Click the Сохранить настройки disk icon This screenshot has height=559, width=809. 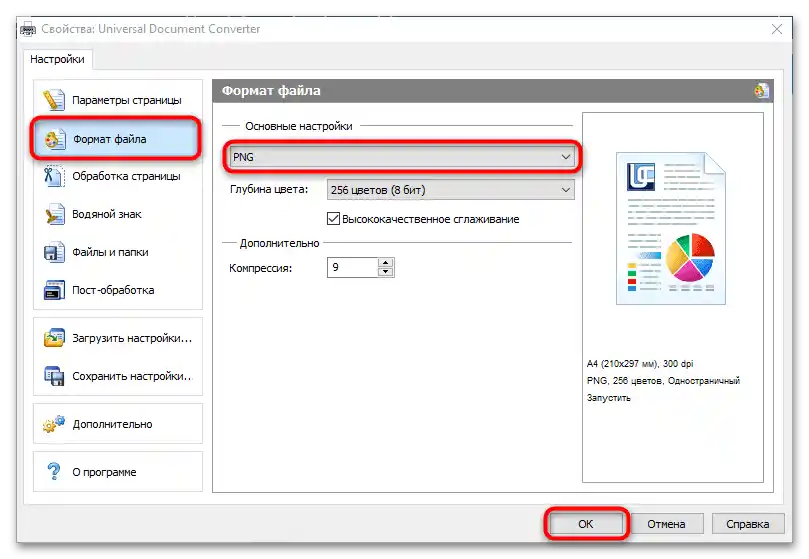54,376
